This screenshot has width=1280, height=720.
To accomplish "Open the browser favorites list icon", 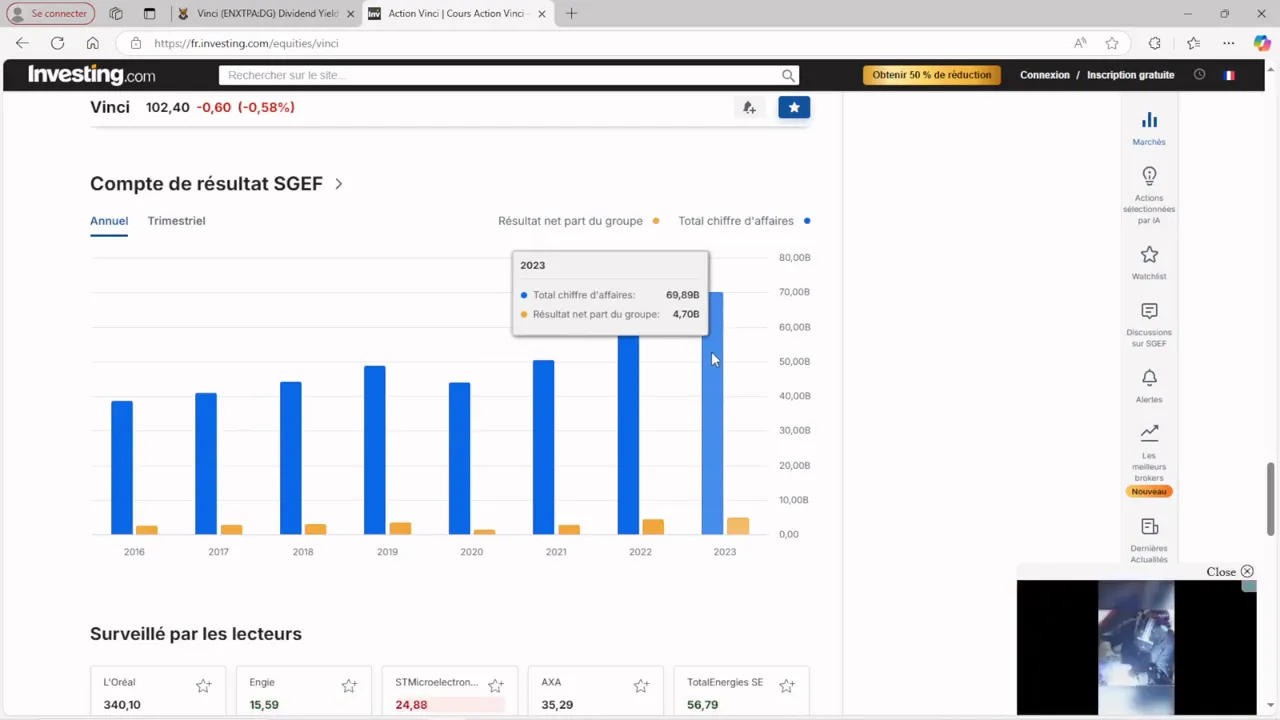I will [1193, 43].
